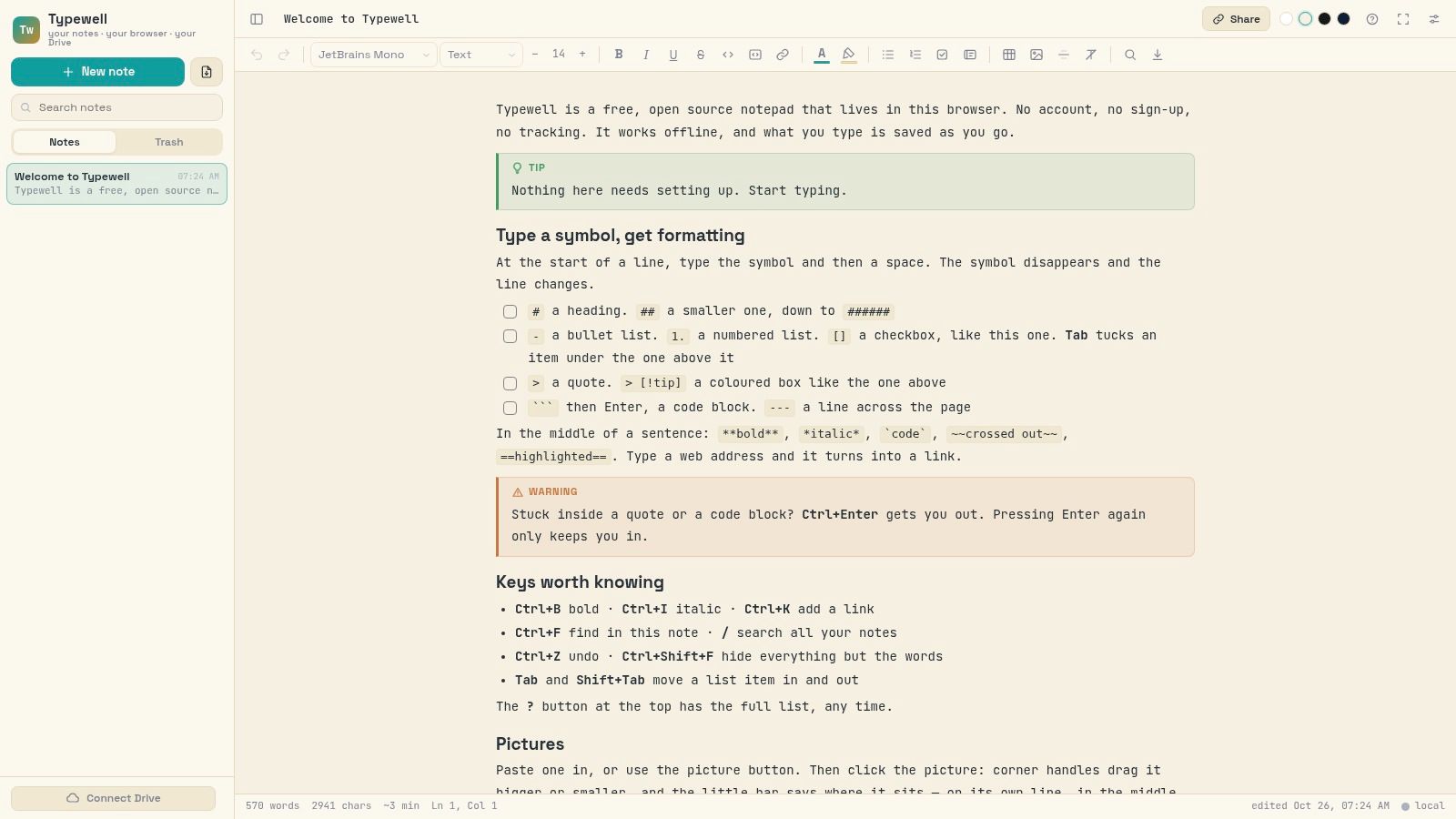Viewport: 1456px width, 819px height.
Task: Clear text formatting
Action: [x=1091, y=55]
